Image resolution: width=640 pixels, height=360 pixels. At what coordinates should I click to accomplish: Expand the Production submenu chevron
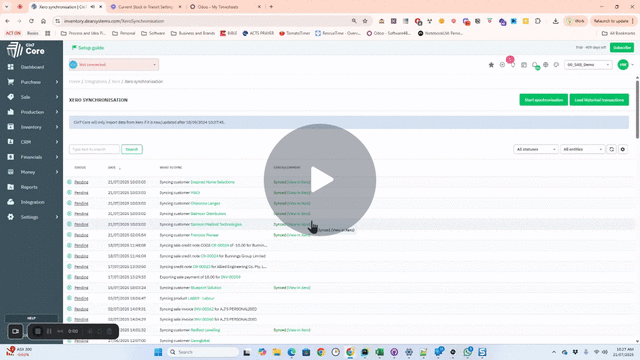57,112
